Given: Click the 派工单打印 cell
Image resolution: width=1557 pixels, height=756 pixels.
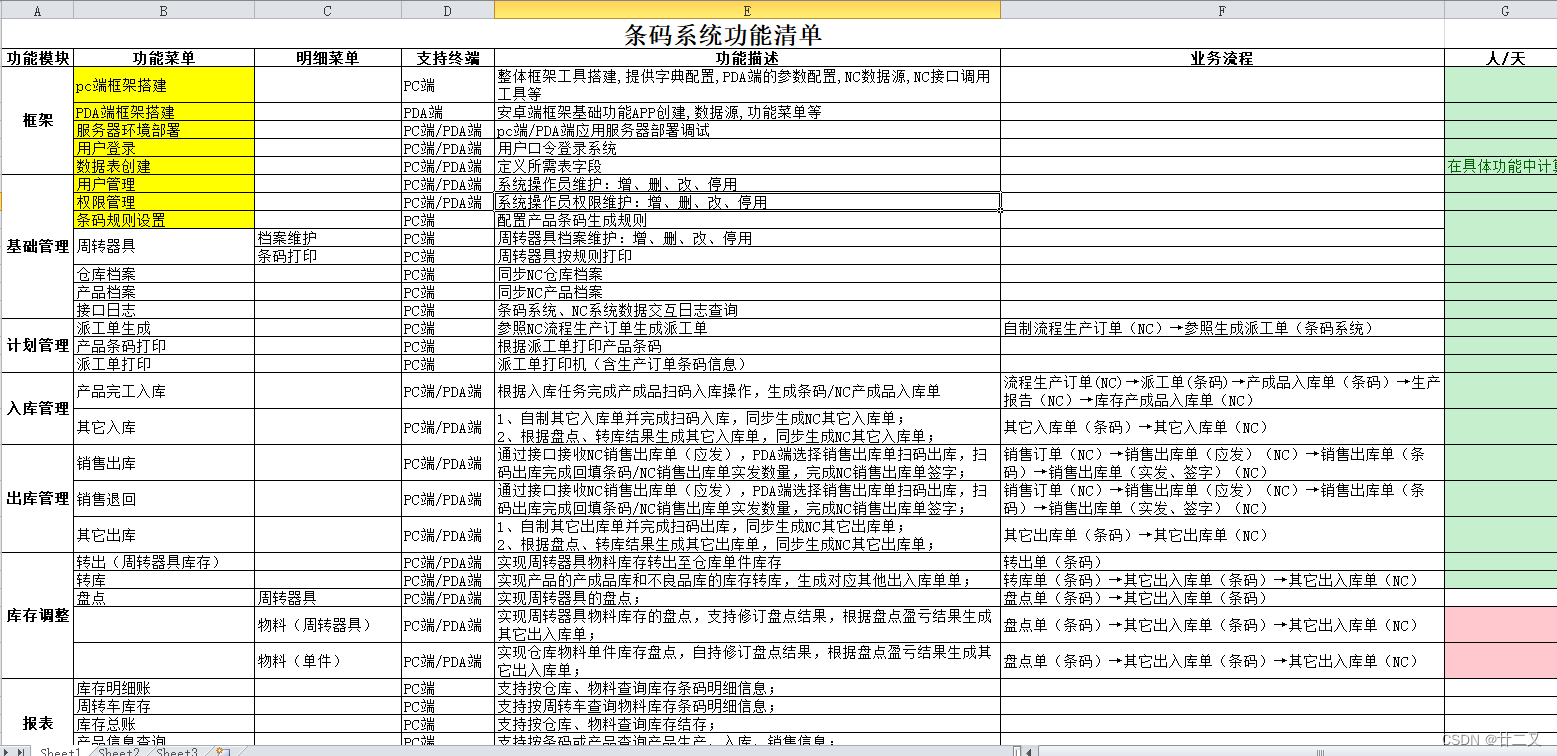Looking at the screenshot, I should point(164,364).
